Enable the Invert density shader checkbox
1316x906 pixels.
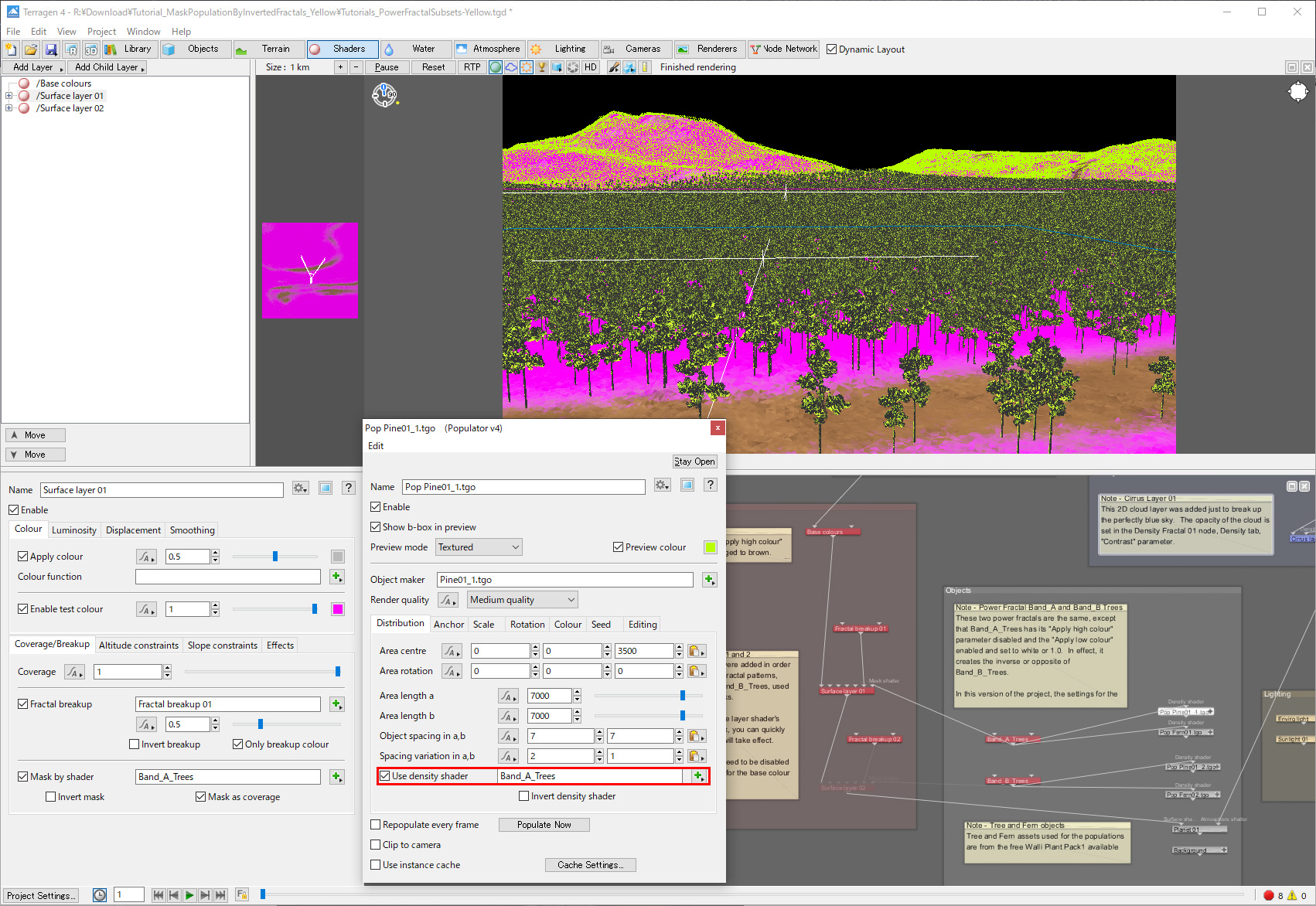point(524,796)
